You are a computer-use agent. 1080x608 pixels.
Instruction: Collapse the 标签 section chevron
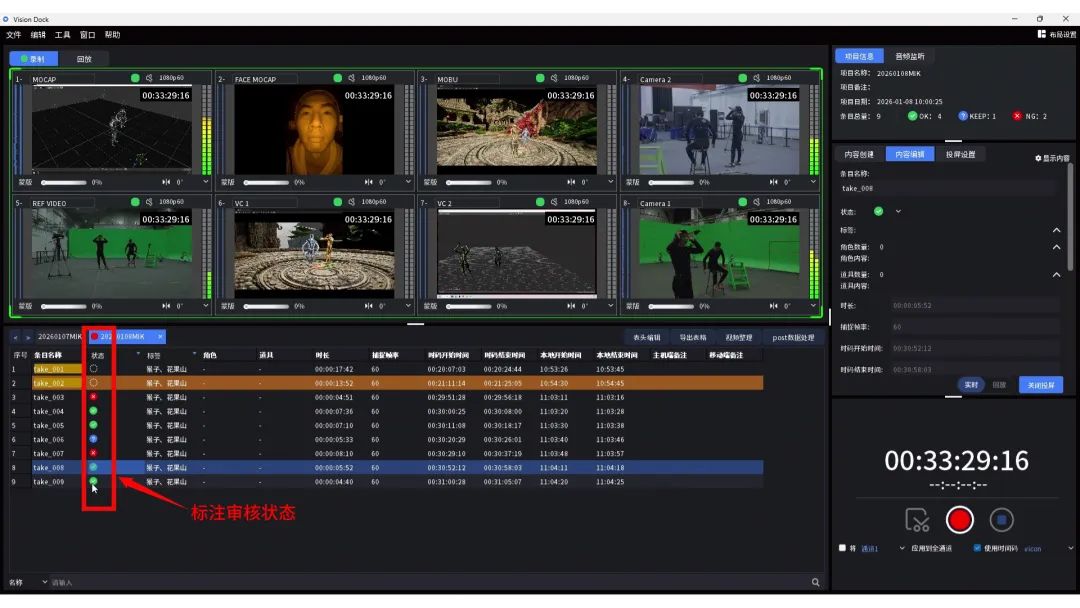tap(1057, 230)
